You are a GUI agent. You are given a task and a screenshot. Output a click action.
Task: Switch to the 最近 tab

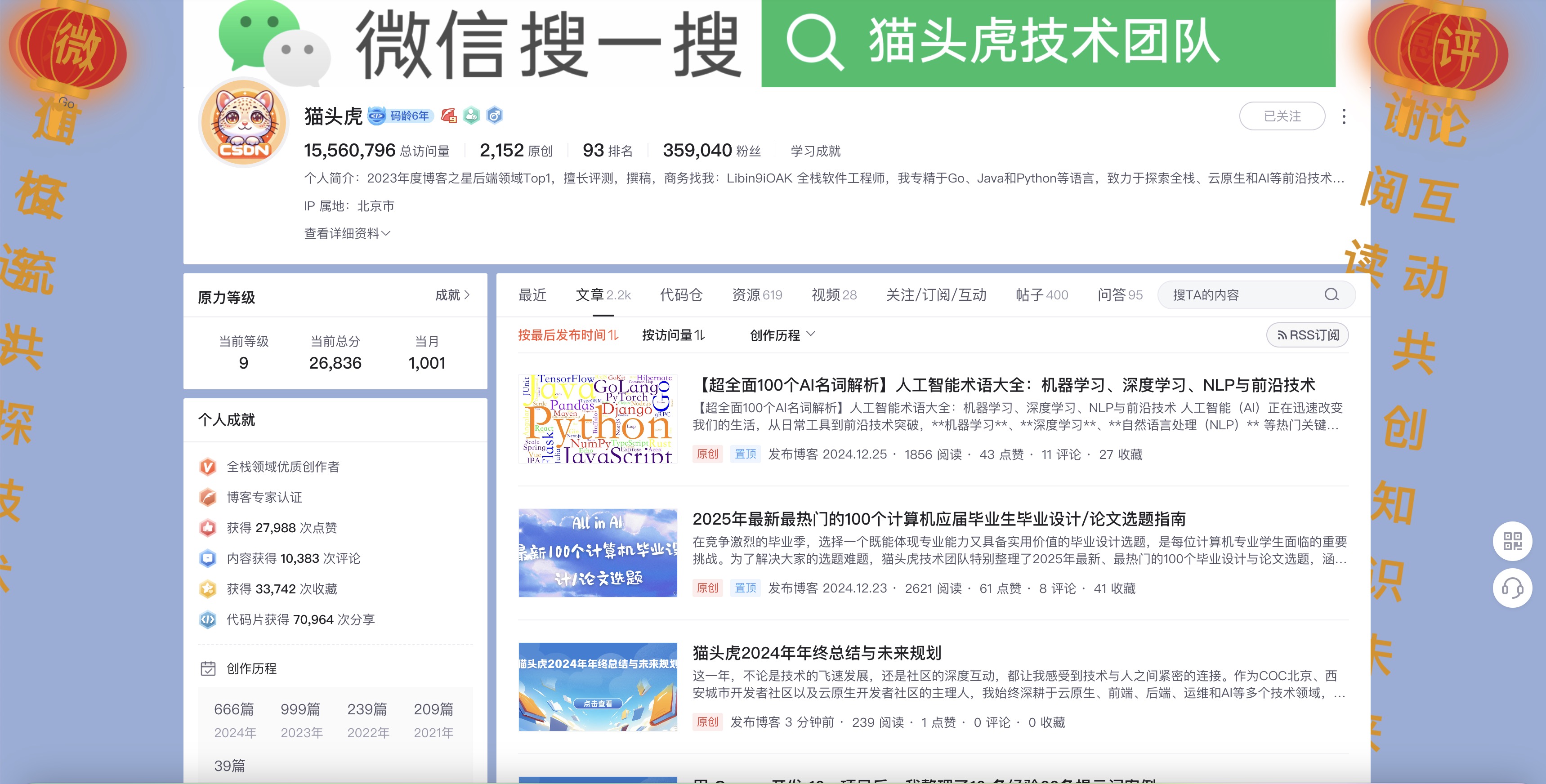pos(532,295)
